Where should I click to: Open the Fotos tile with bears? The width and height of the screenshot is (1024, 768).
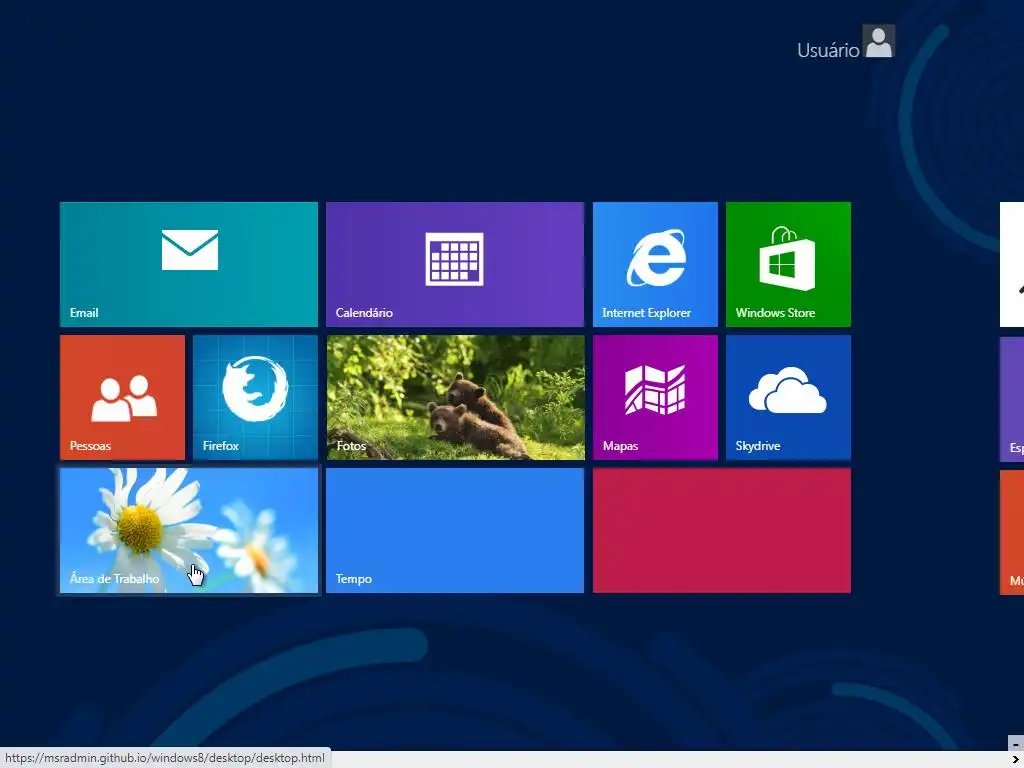[455, 398]
